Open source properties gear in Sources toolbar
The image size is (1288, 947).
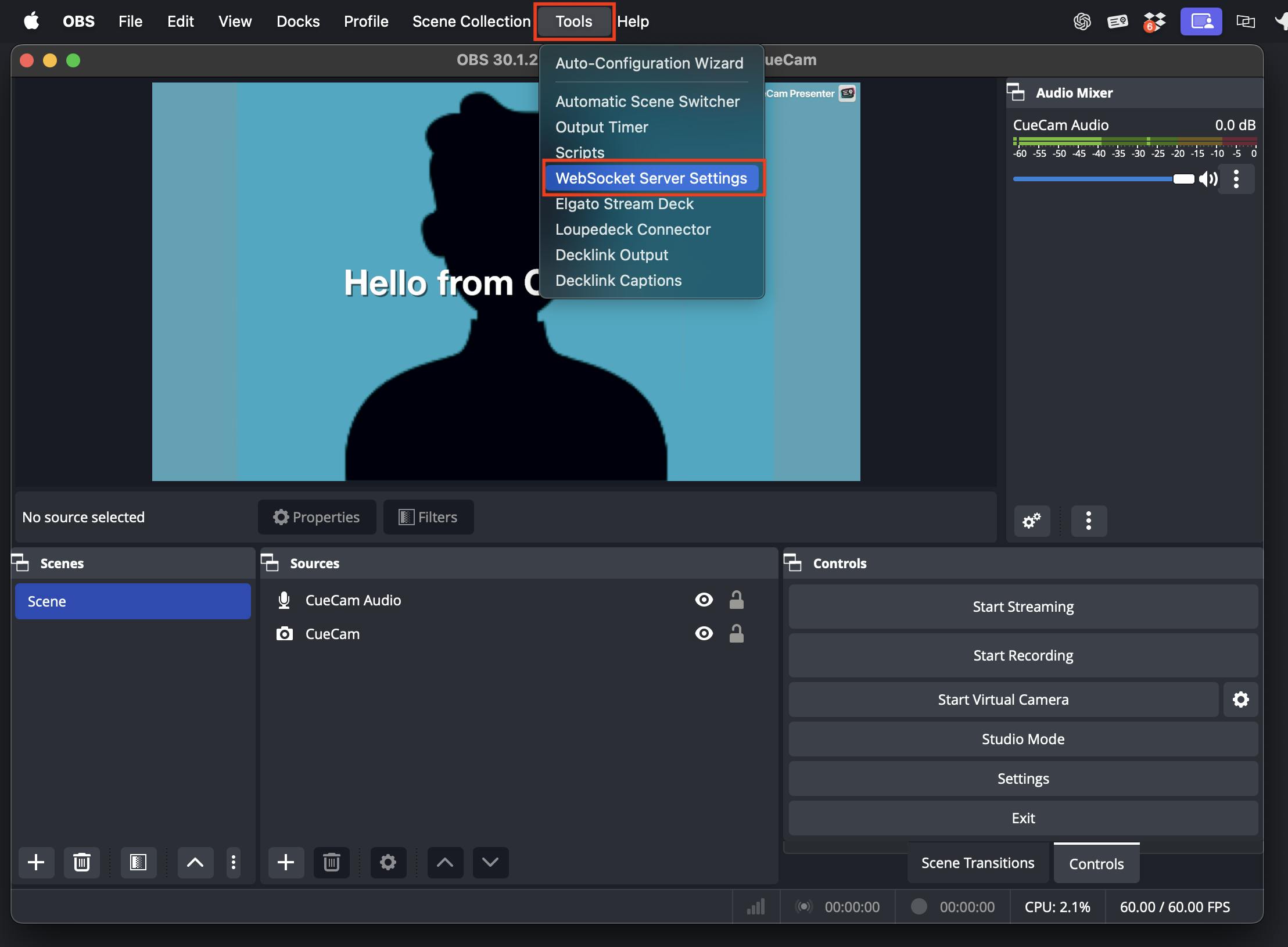388,862
